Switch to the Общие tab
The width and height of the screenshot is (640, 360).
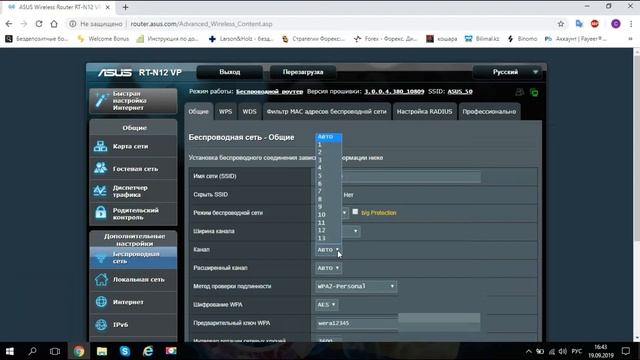pos(198,111)
